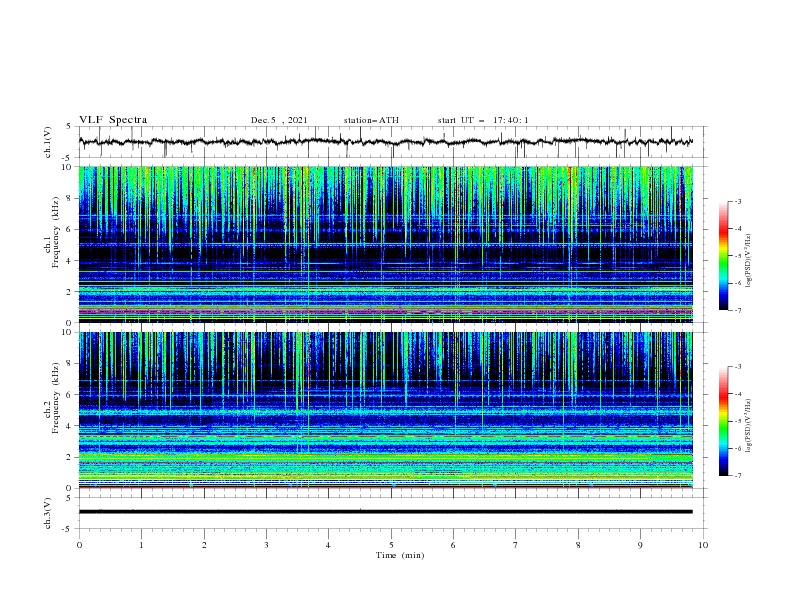Select lower colorbar "log(PSD)(V²/Hz)" label
Image resolution: width=792 pixels, height=612 pixels.
pyautogui.click(x=748, y=426)
